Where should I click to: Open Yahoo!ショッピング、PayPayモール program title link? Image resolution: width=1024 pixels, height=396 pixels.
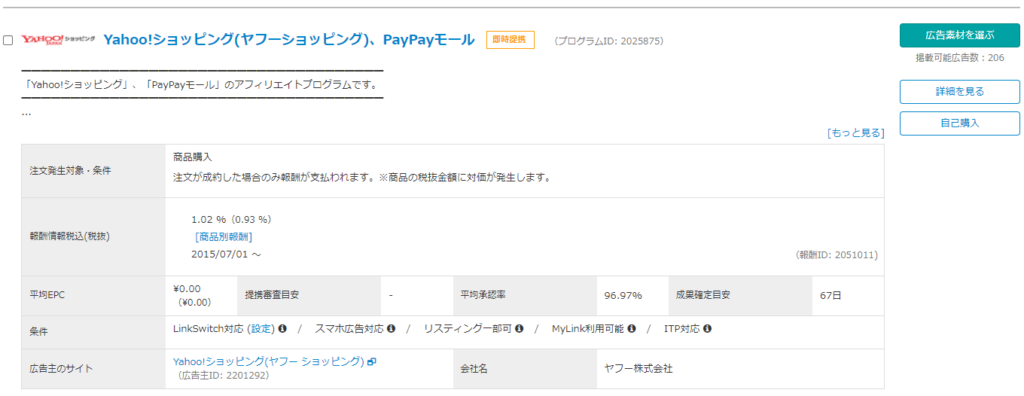coord(289,40)
